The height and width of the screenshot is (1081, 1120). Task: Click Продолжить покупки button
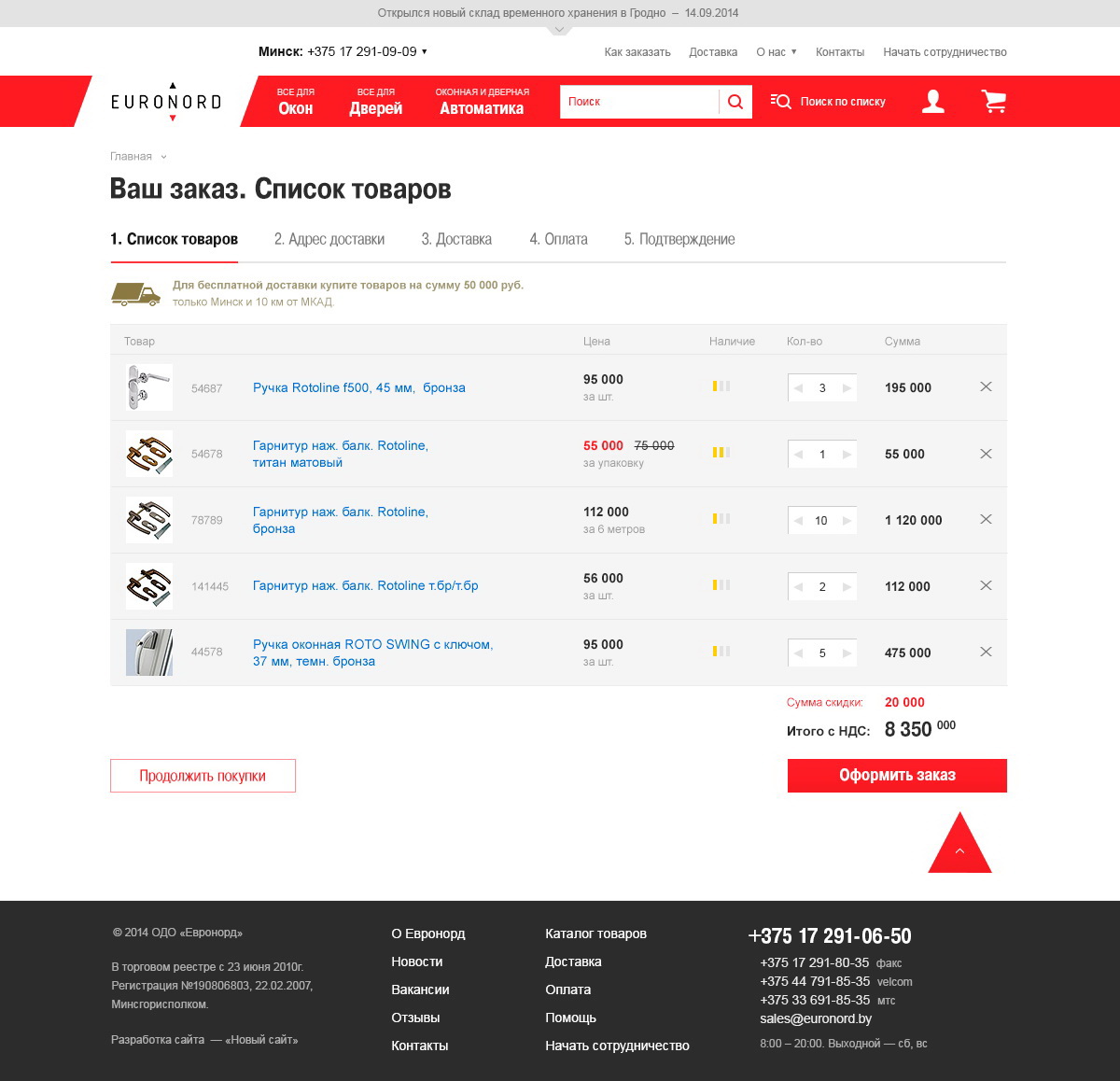(x=203, y=776)
